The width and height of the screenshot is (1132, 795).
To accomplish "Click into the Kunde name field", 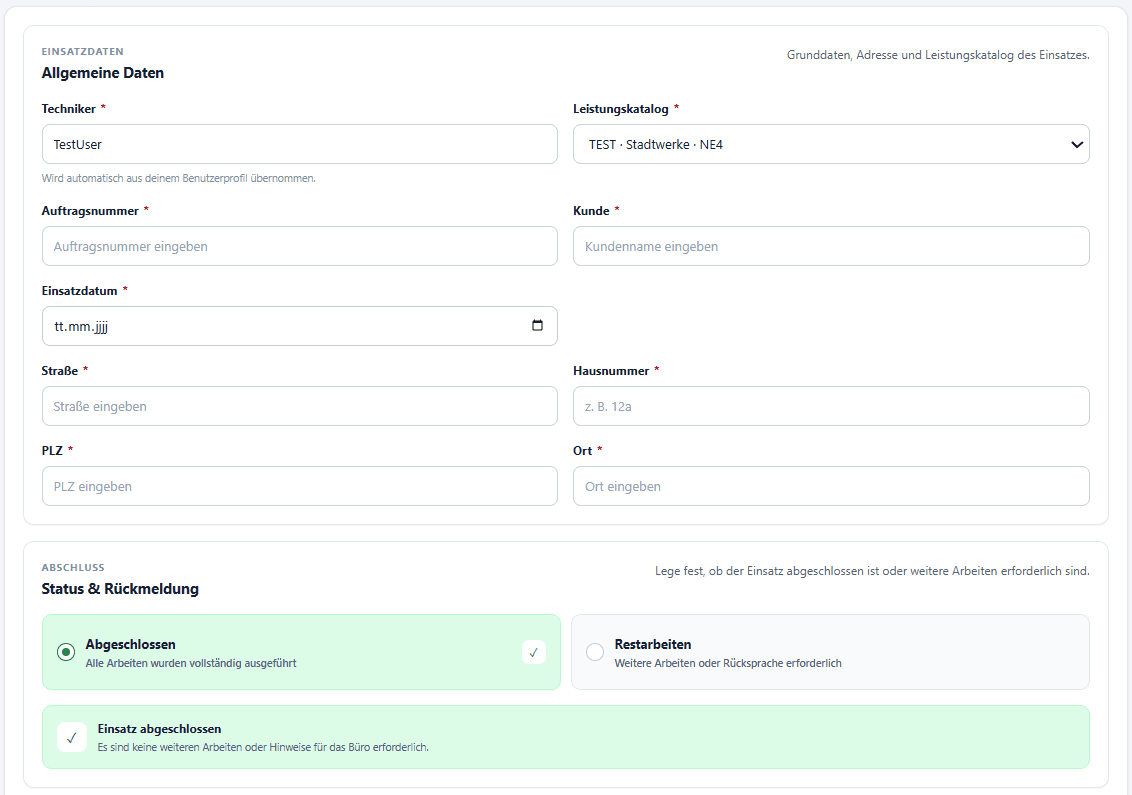I will click(x=831, y=246).
